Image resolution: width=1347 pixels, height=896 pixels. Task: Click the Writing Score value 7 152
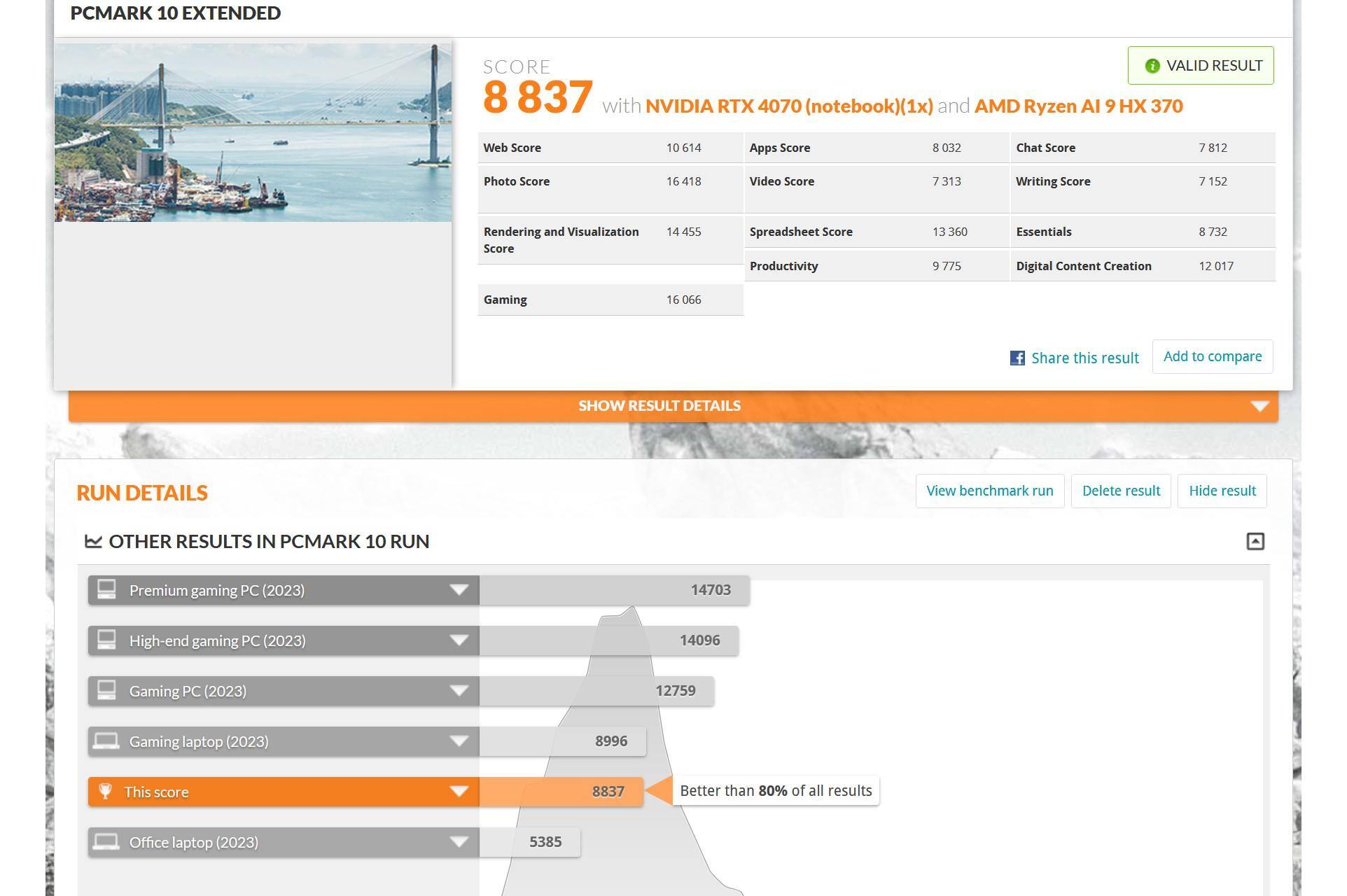point(1213,181)
